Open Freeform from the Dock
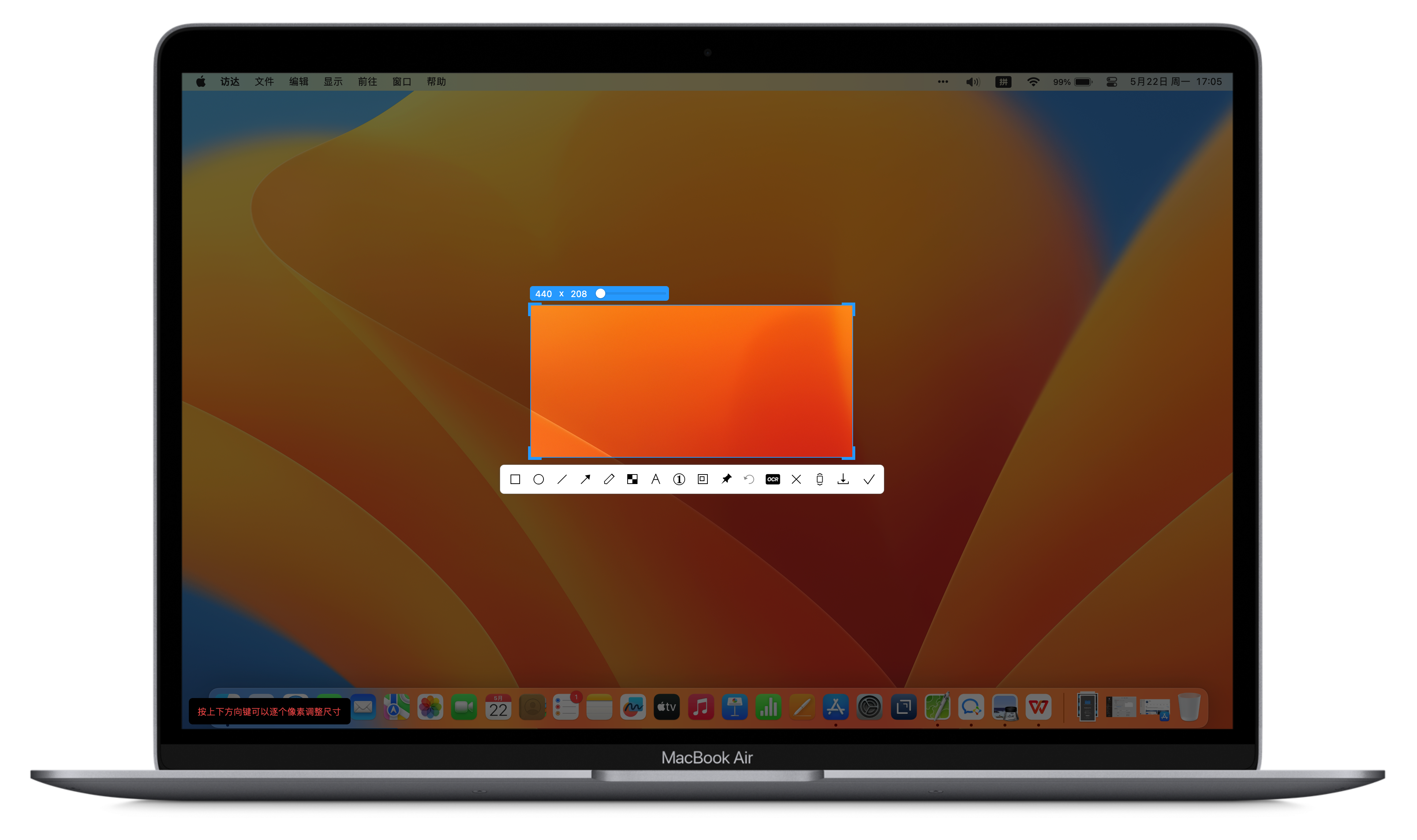The height and width of the screenshot is (840, 1417). (x=633, y=707)
